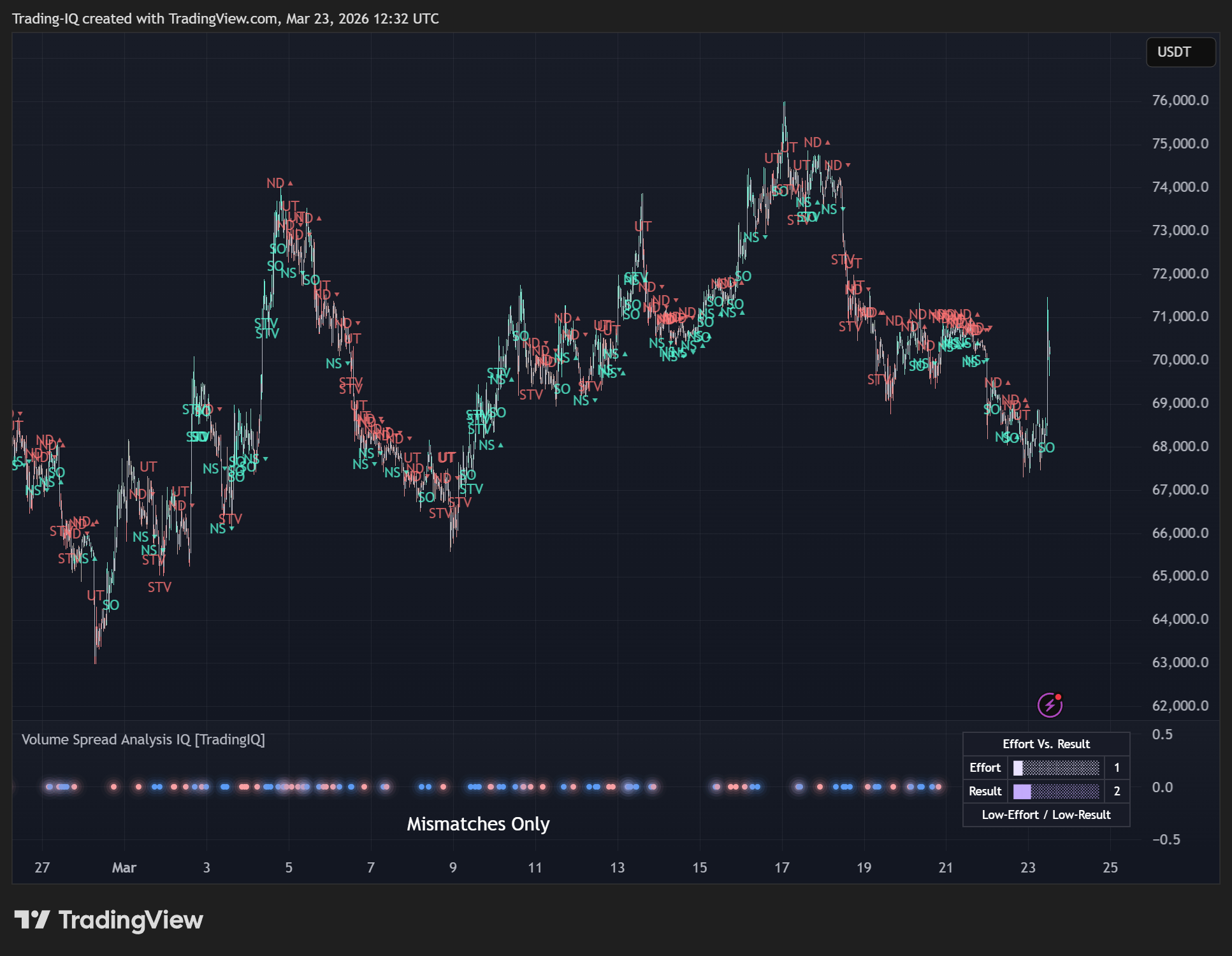Click the purple lightning bolt alert icon
Image resolution: width=1232 pixels, height=956 pixels.
(x=1050, y=705)
